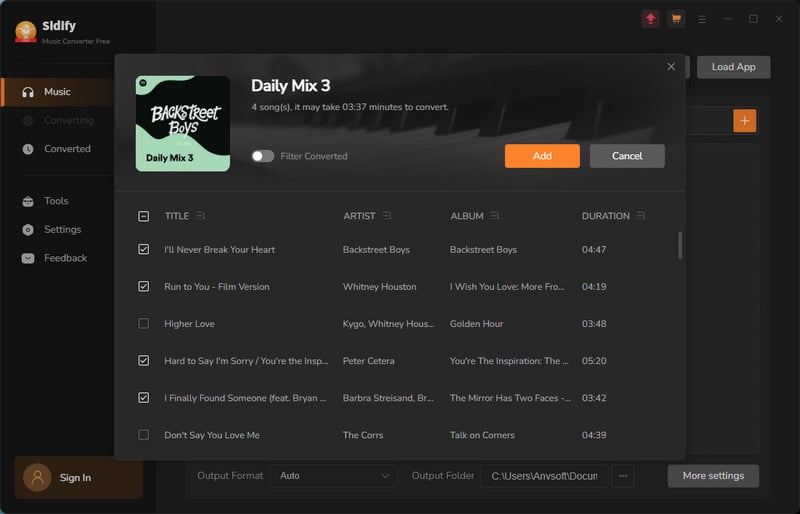Click the Output Folder path field

544,476
